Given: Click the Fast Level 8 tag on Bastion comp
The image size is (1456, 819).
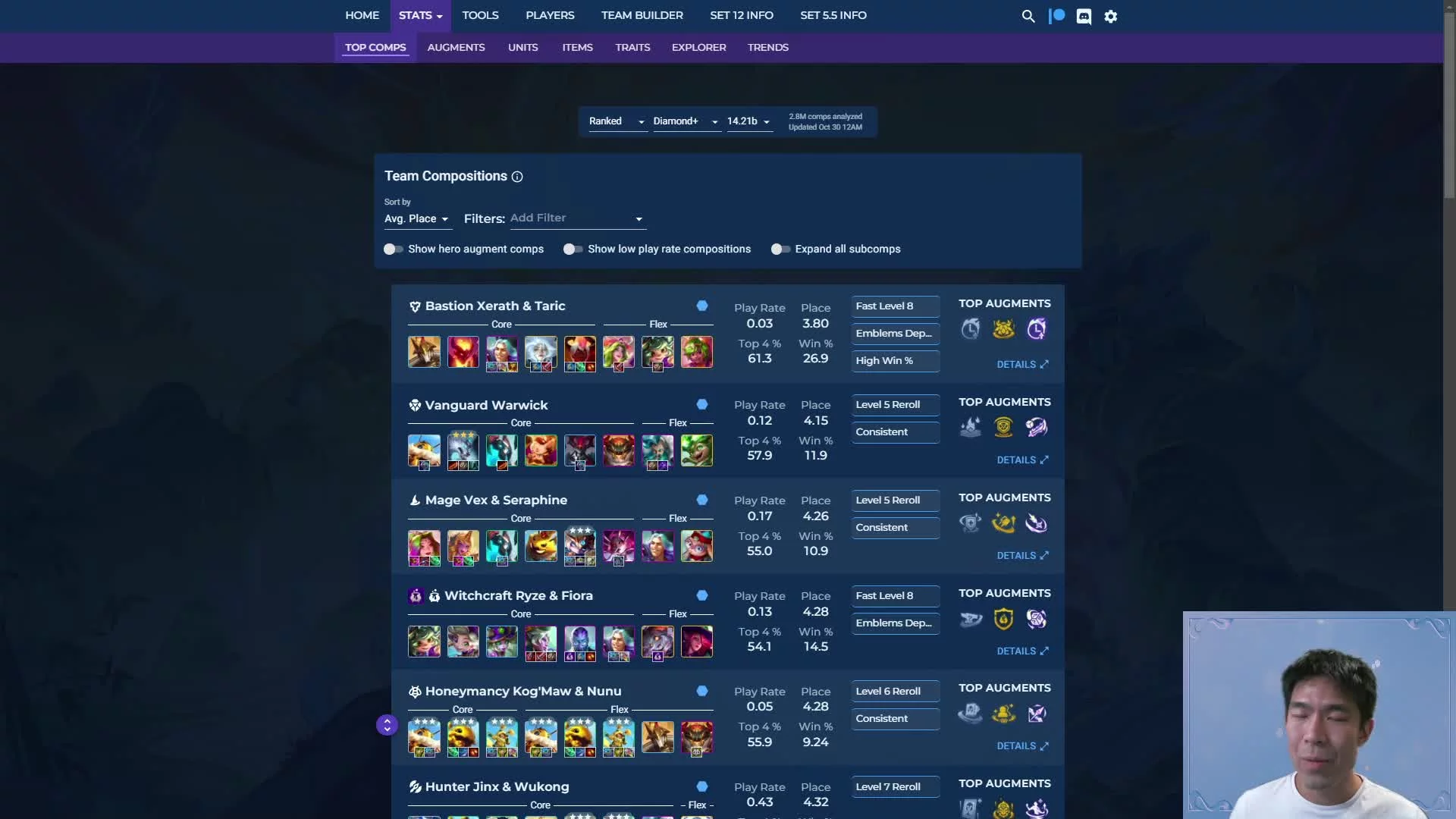Looking at the screenshot, I should pos(895,306).
